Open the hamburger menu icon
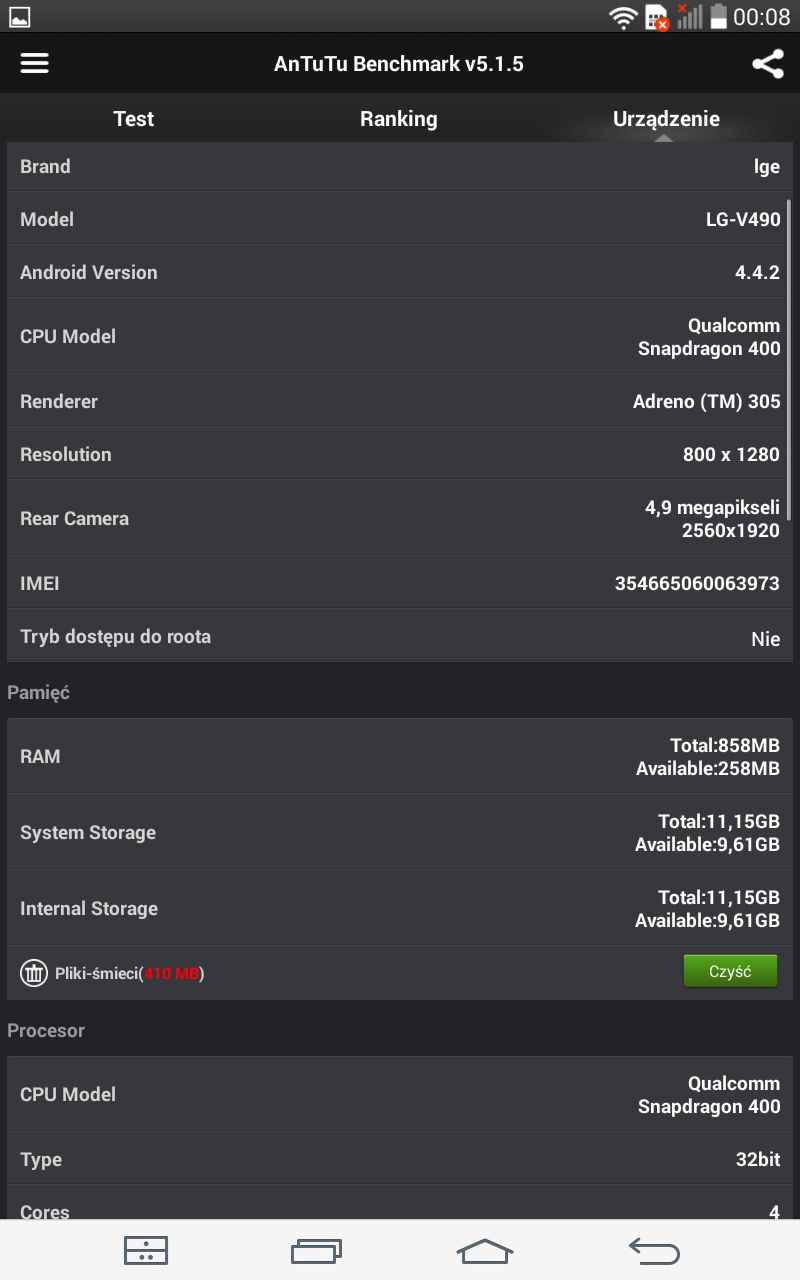The width and height of the screenshot is (800, 1280). (x=35, y=64)
